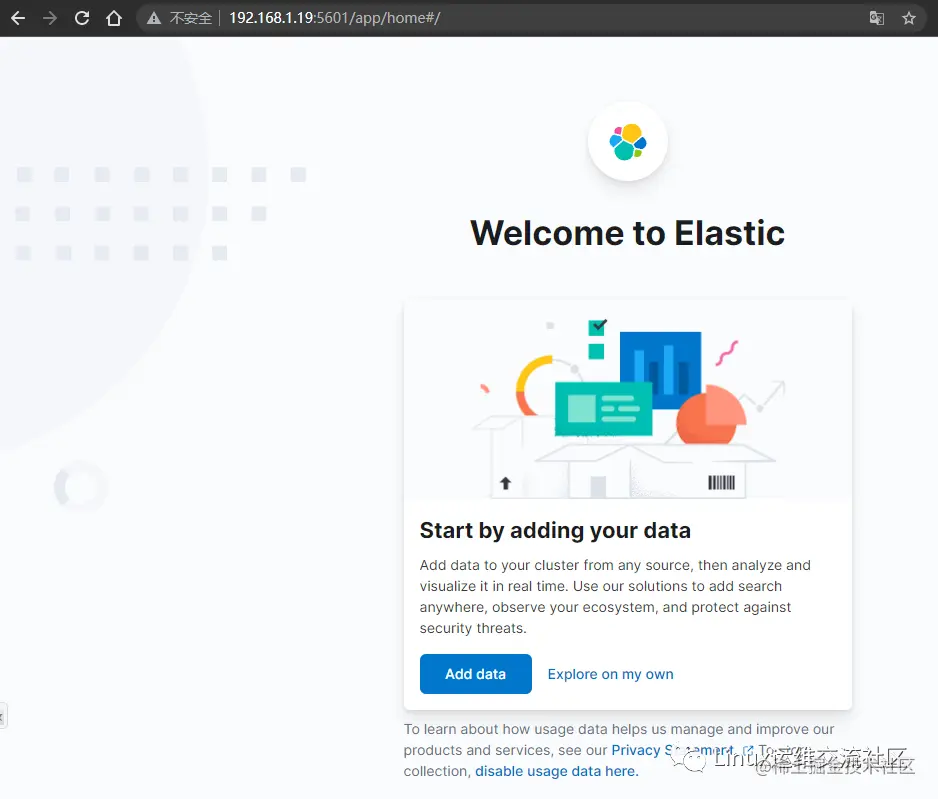Image resolution: width=938 pixels, height=799 pixels.
Task: Follow the disable usage data here link
Action: (556, 771)
